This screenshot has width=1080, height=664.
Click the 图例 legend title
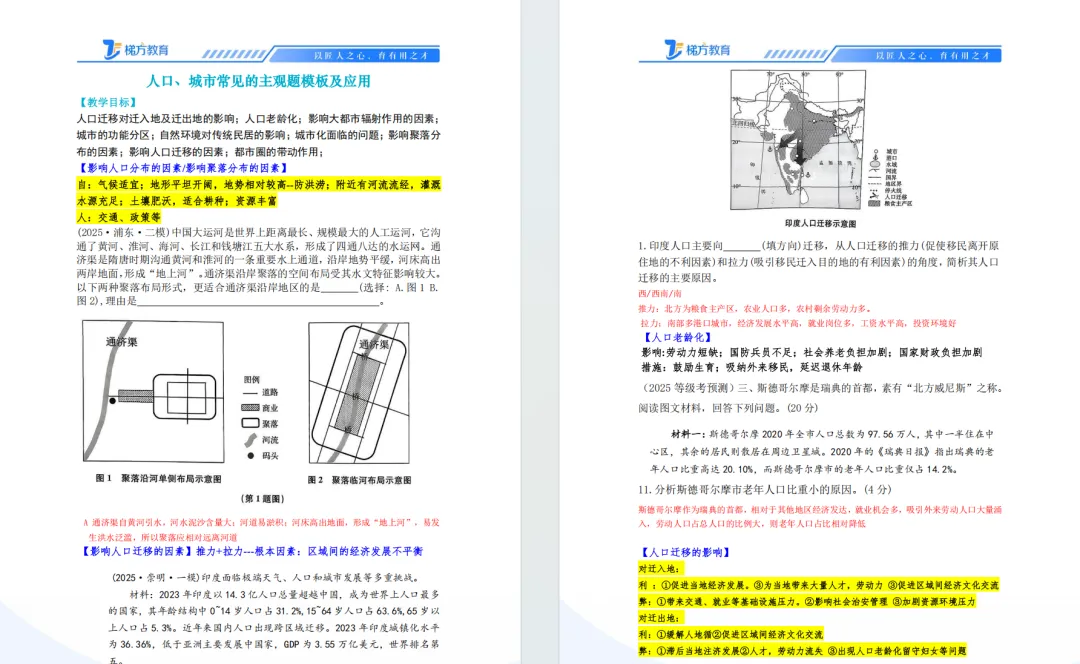pyautogui.click(x=251, y=380)
